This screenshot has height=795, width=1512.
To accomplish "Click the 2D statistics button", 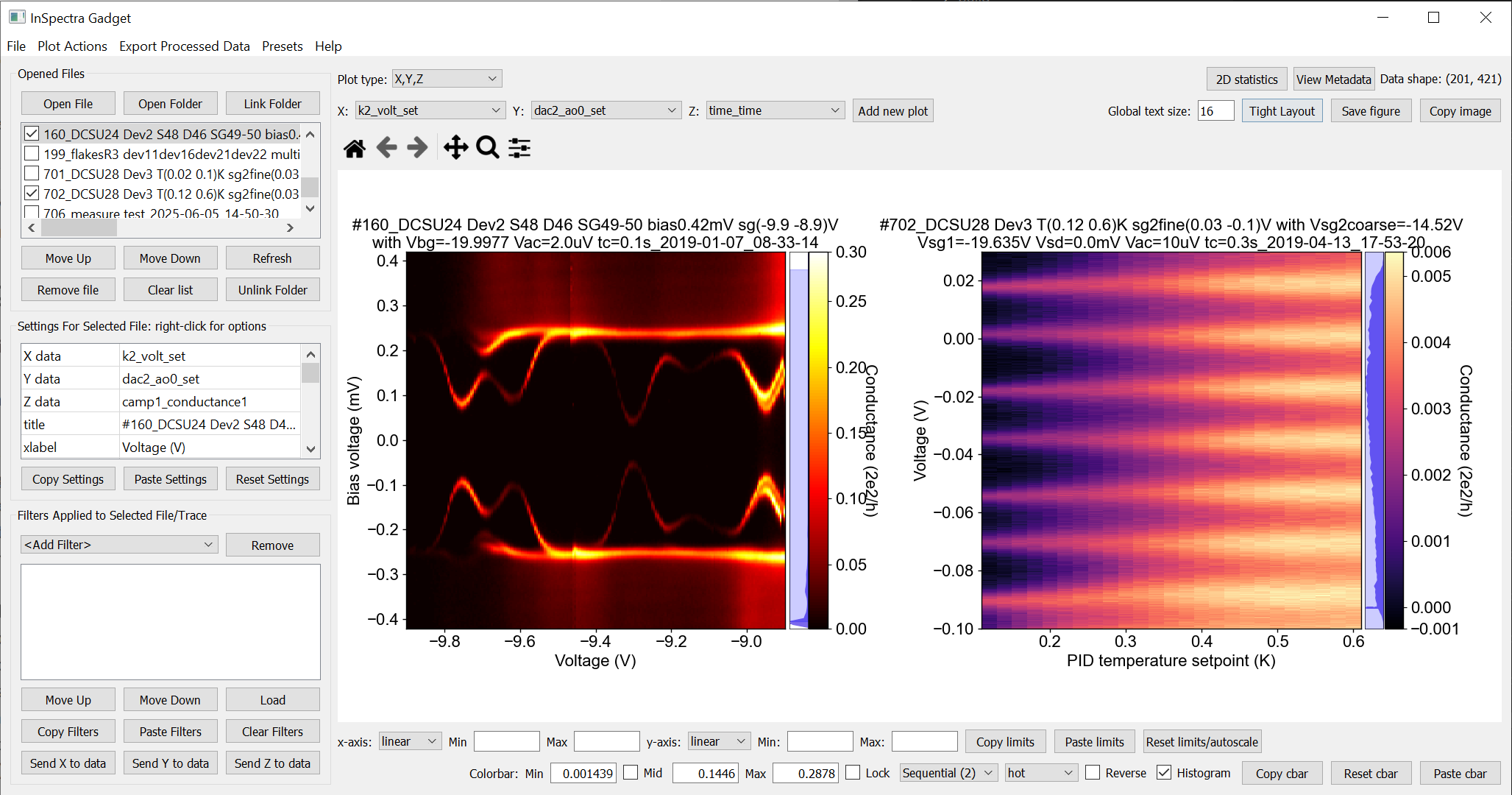I will click(x=1246, y=79).
